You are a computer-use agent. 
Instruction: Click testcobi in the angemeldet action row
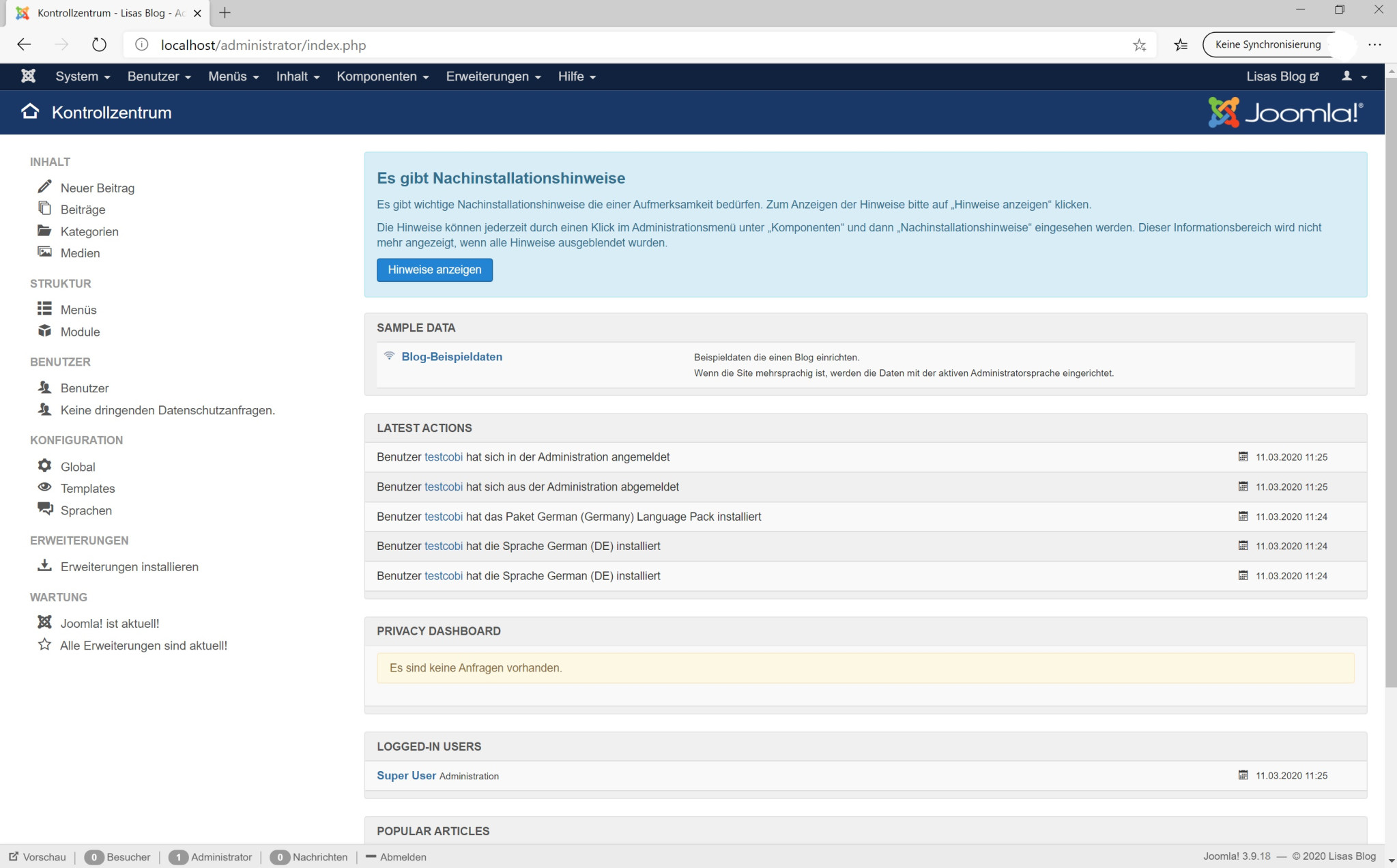[x=444, y=457]
